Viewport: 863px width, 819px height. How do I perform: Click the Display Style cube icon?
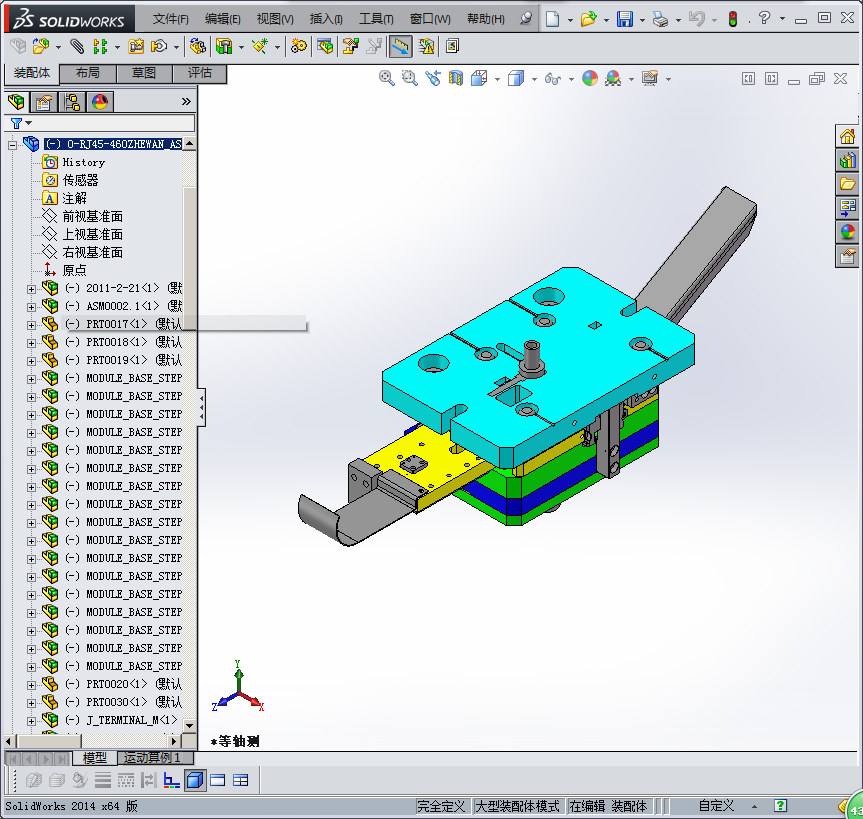(516, 79)
